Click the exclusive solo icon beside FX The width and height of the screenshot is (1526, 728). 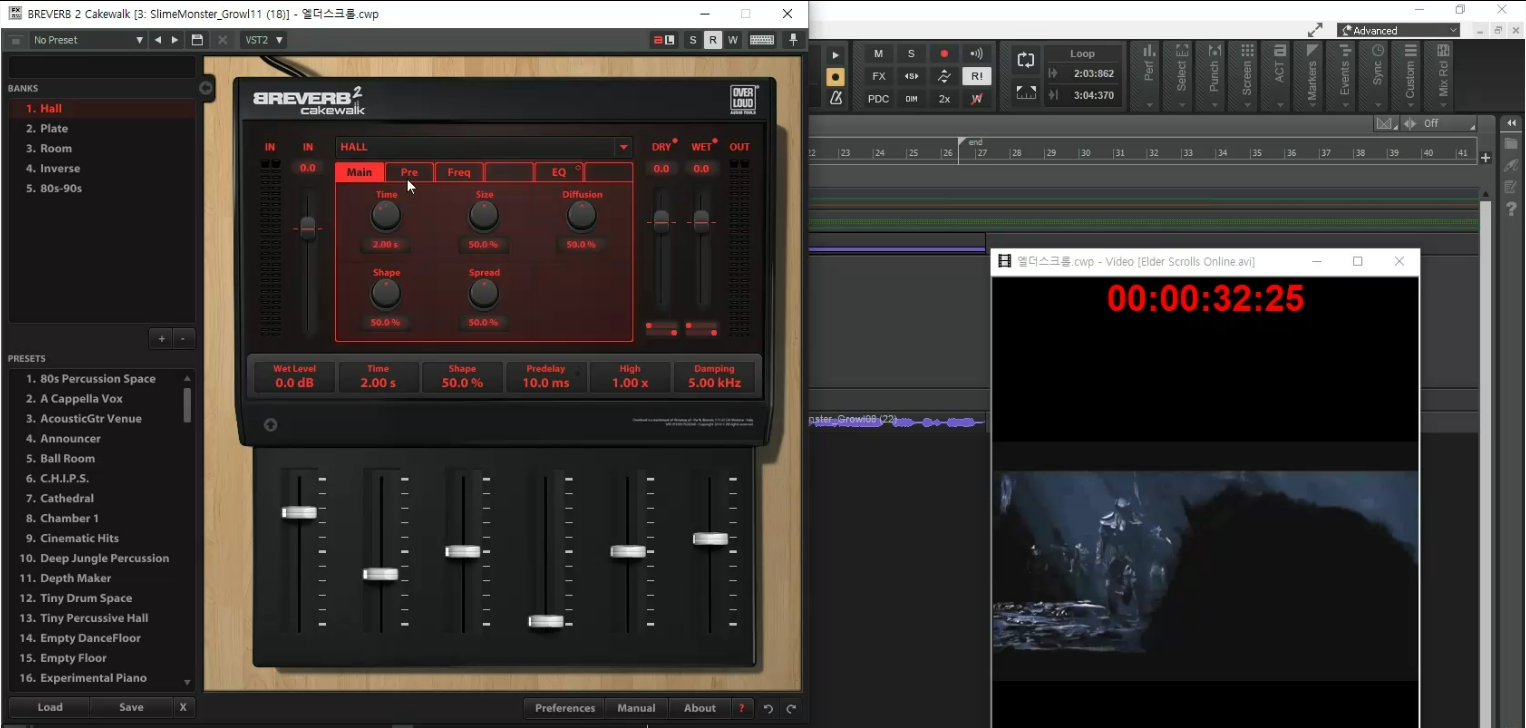(911, 76)
